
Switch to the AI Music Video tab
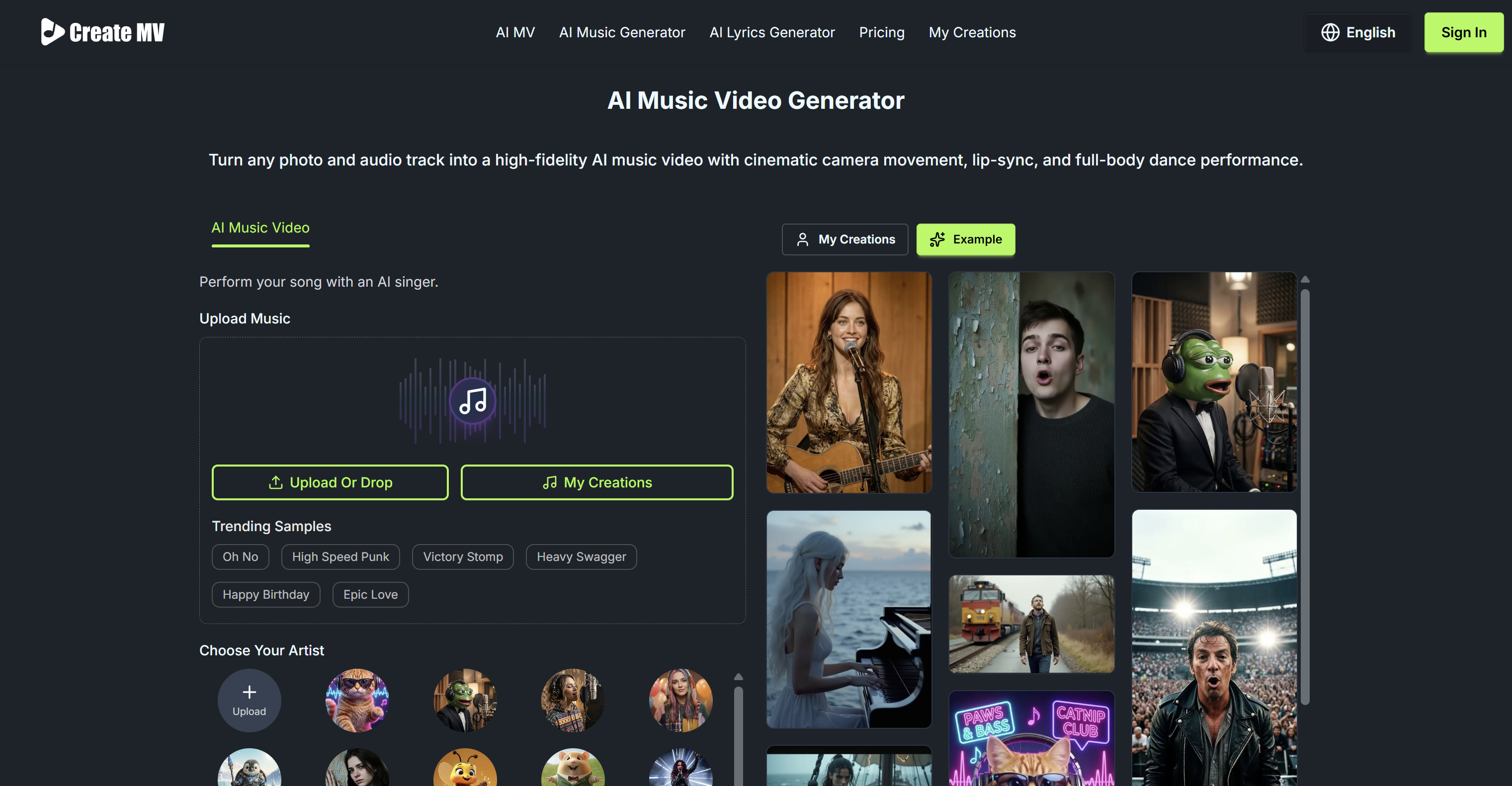(x=260, y=228)
